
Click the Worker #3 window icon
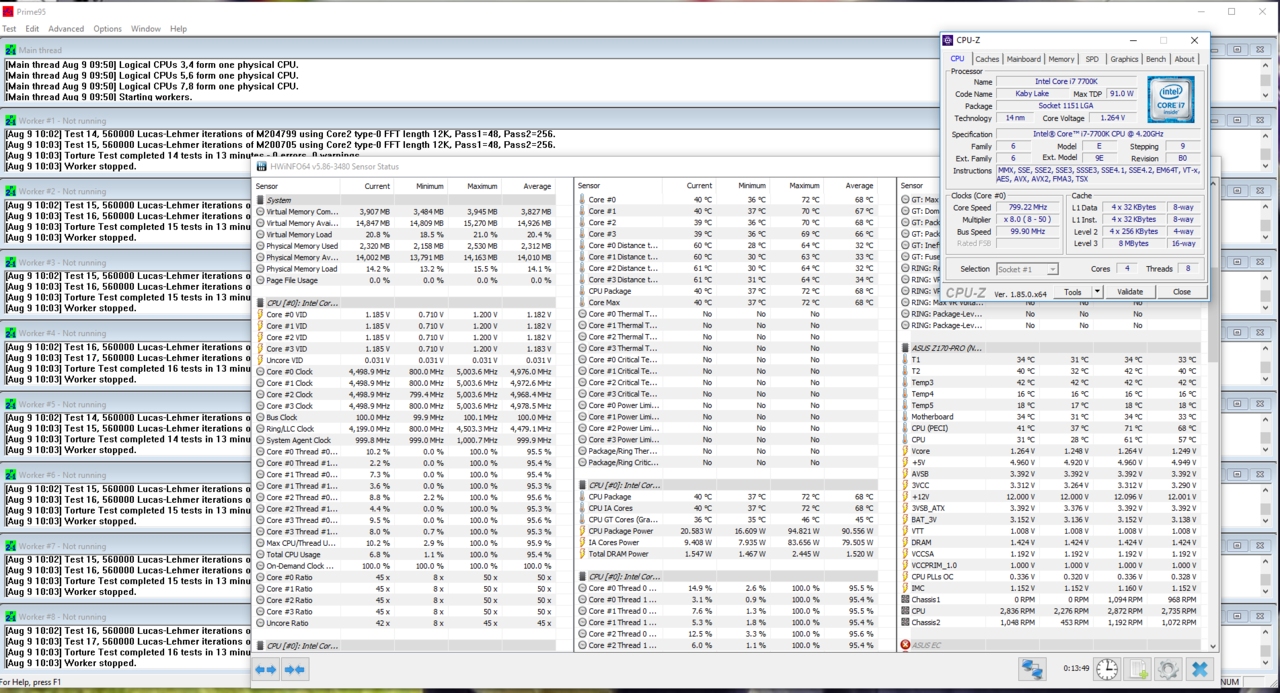click(x=11, y=262)
